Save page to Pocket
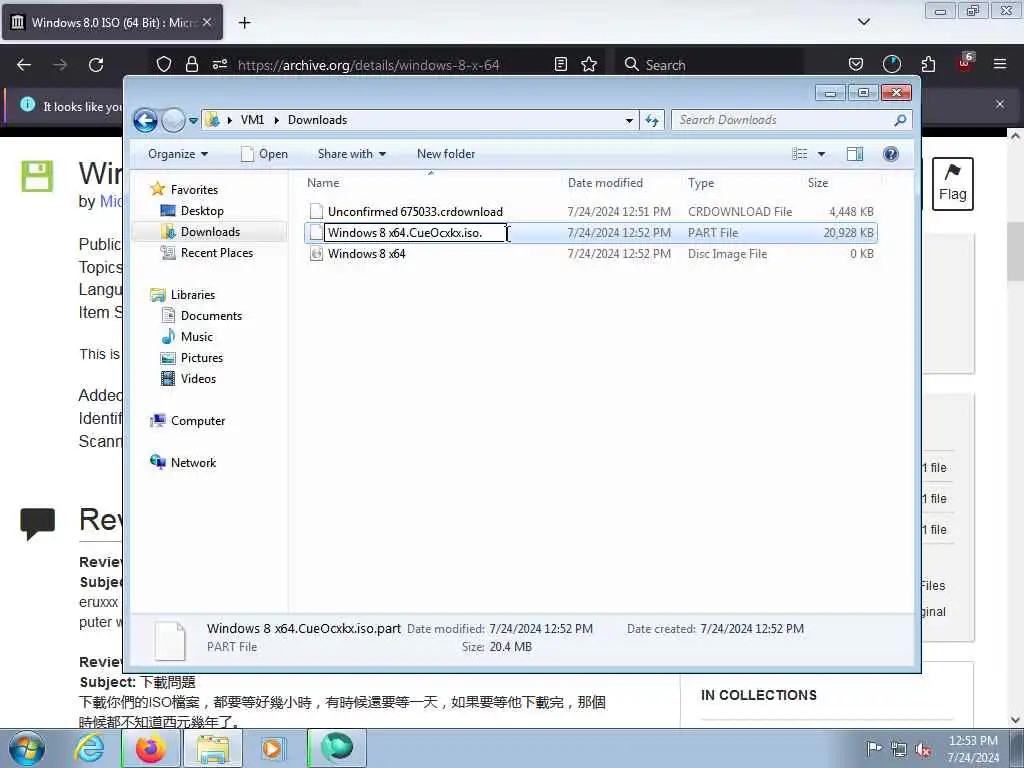The width and height of the screenshot is (1024, 768). tap(856, 64)
